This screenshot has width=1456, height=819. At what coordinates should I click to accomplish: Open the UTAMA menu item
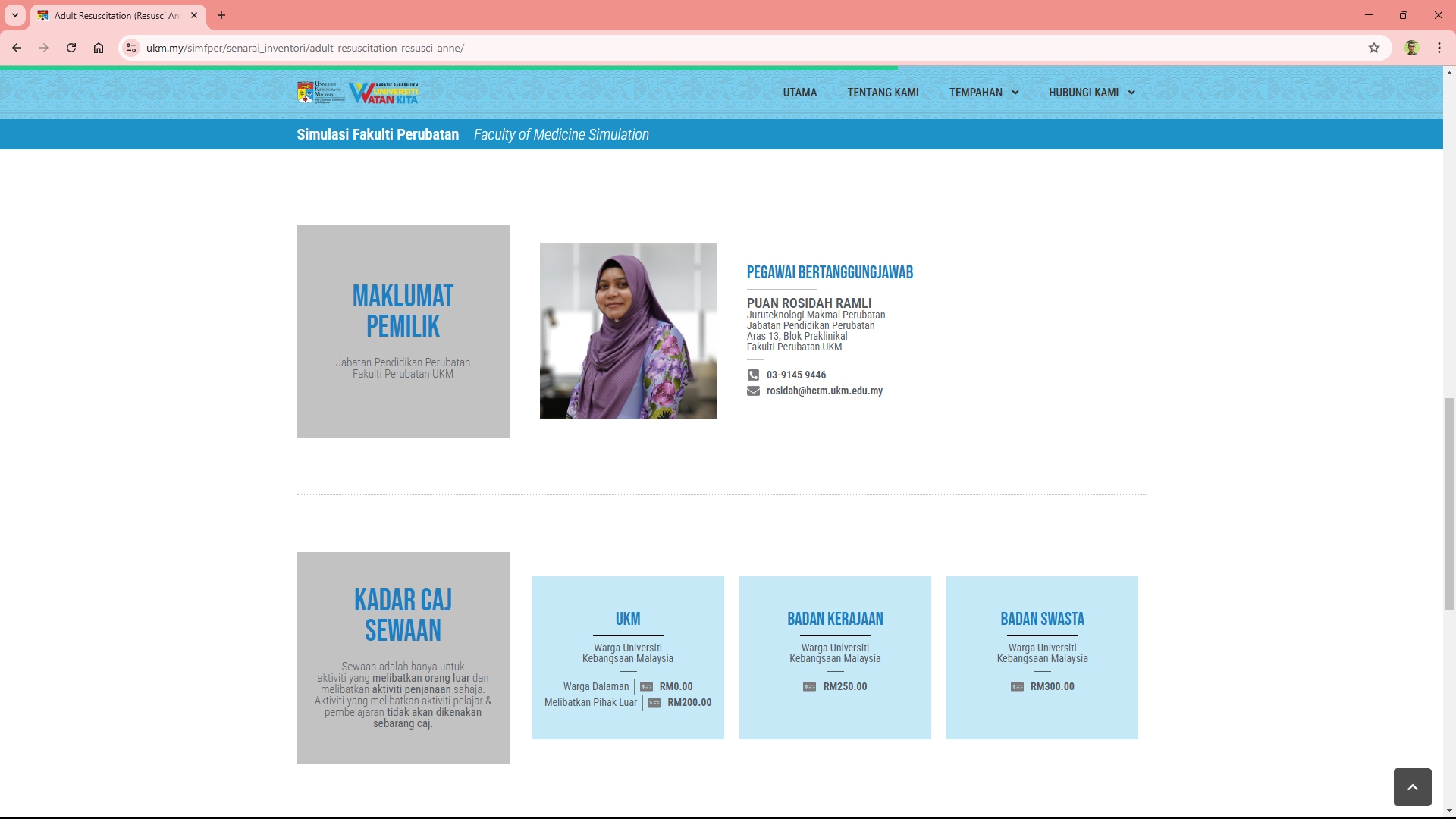(x=799, y=93)
